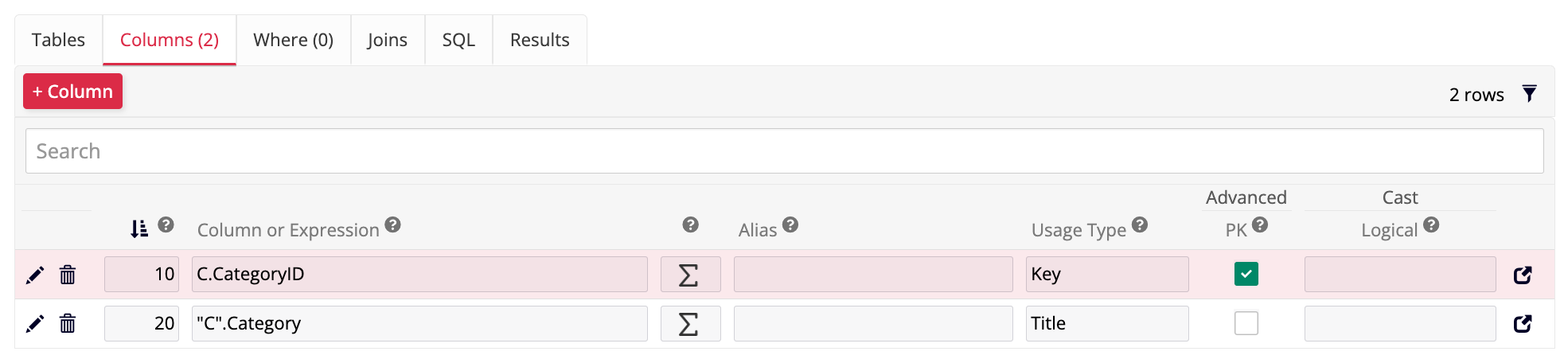The image size is (1568, 363).
Task: Edit the C.CategoryID row with pencil icon
Action: point(35,275)
